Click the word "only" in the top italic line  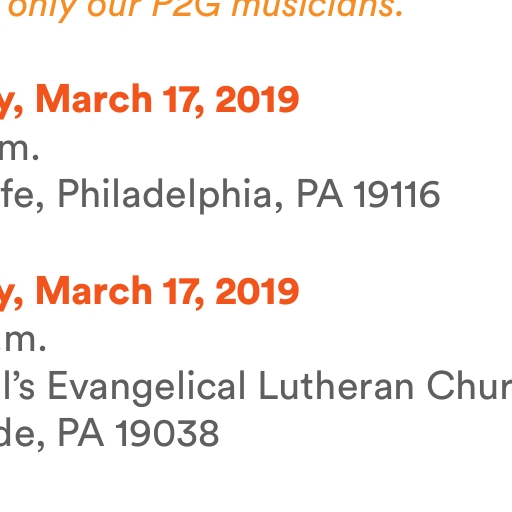(42, 10)
